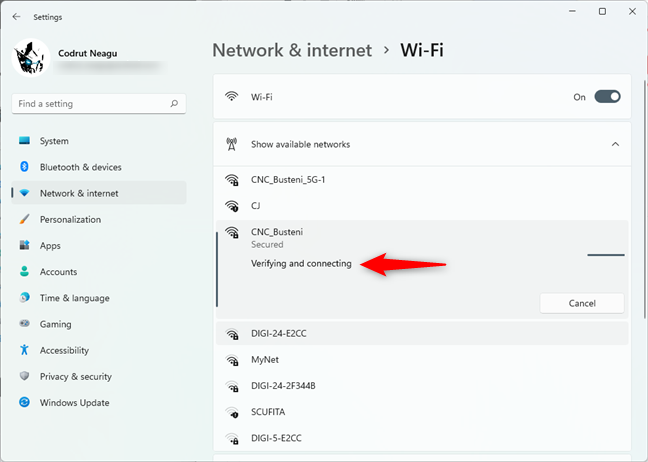Click Wi-Fi icon beside DIGI-24-E2CC

click(232, 334)
